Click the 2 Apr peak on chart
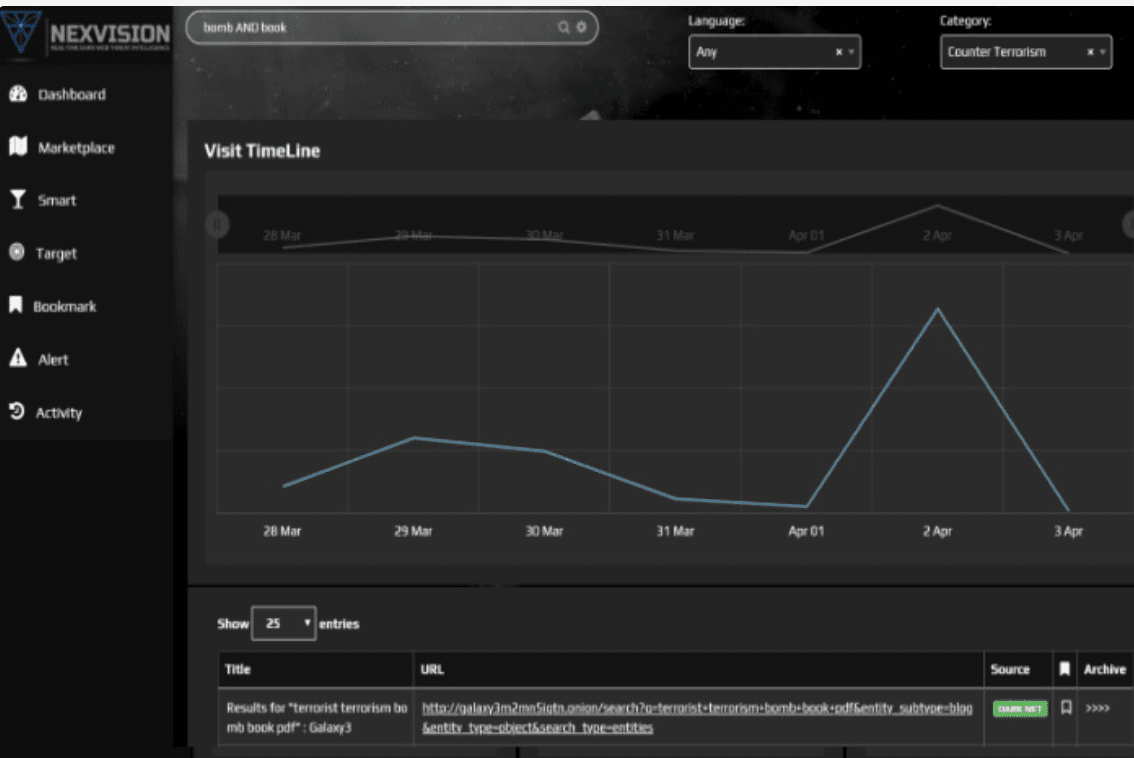This screenshot has height=758, width=1134. tap(937, 309)
